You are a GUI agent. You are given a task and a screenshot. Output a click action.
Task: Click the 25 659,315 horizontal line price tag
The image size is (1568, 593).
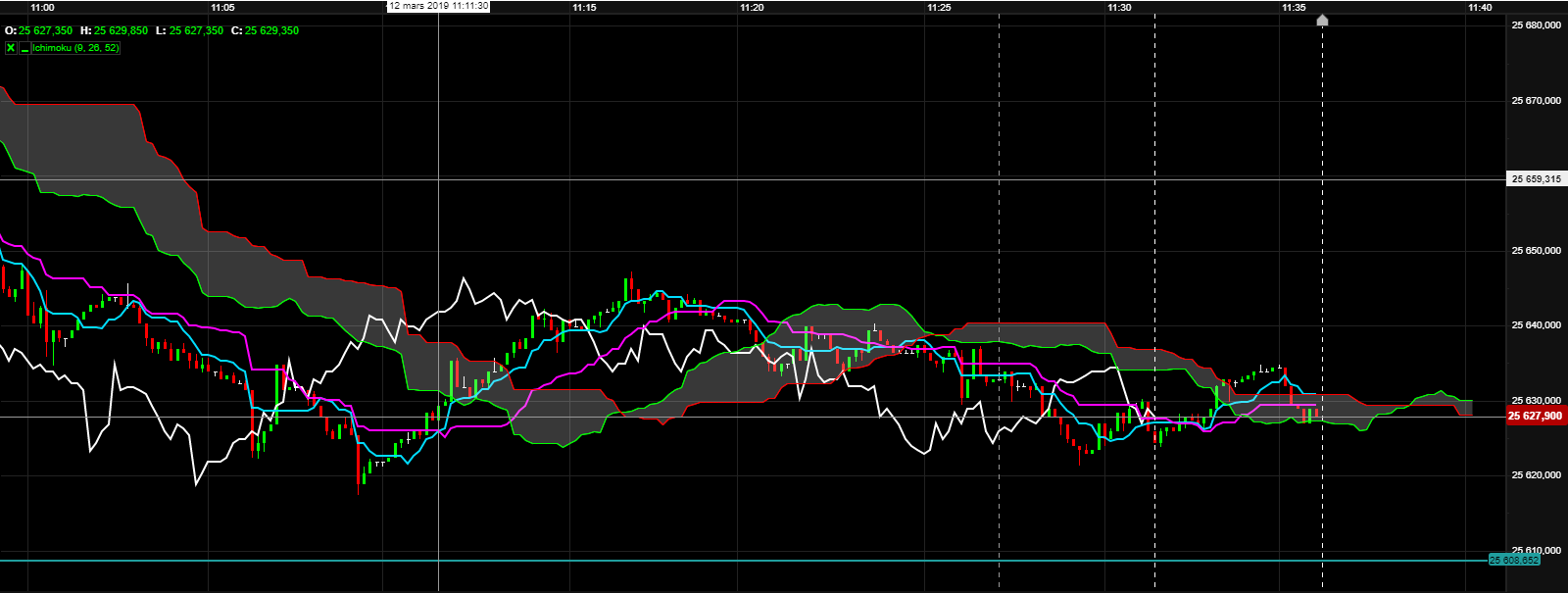tap(1536, 179)
